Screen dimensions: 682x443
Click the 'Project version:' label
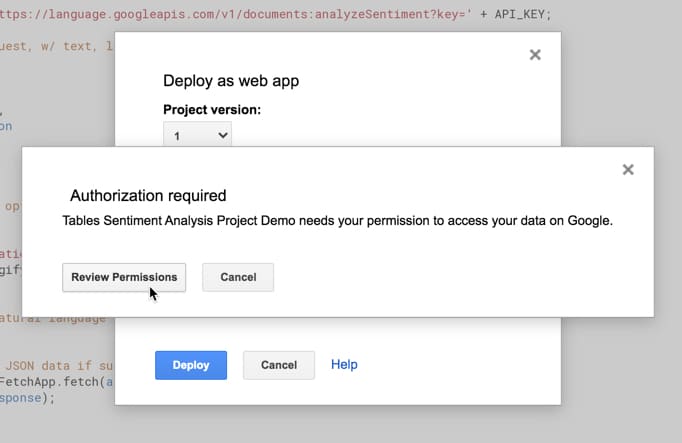(212, 110)
